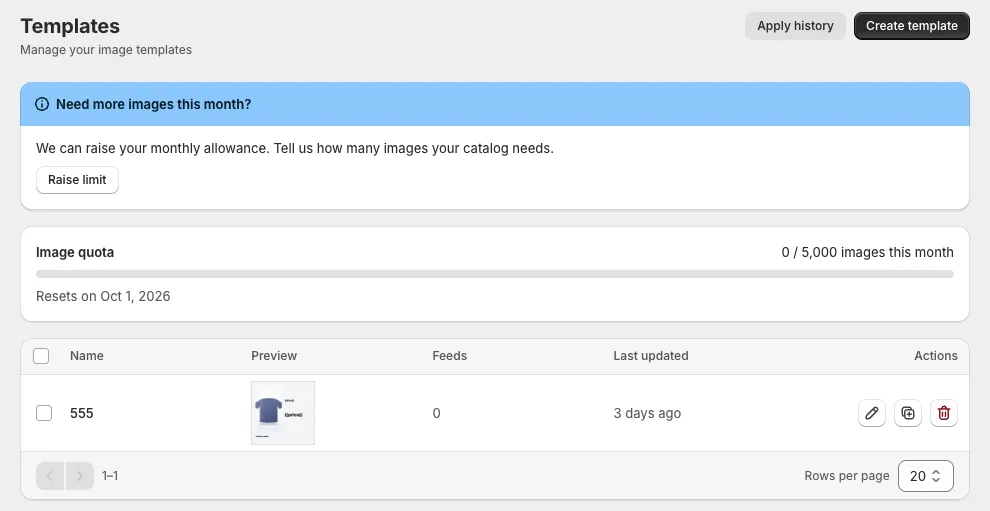The image size is (990, 511).
Task: Click the '3 days ago' cell
Action: pyautogui.click(x=647, y=413)
